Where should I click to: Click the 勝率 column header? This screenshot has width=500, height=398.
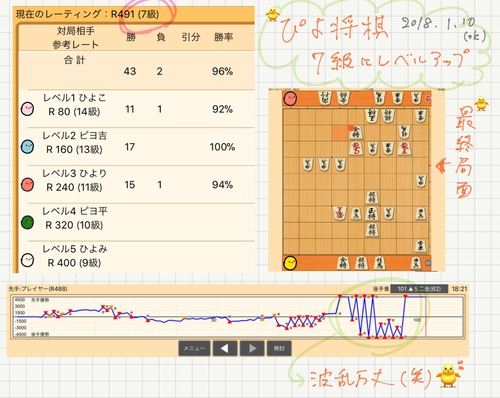pyautogui.click(x=223, y=37)
